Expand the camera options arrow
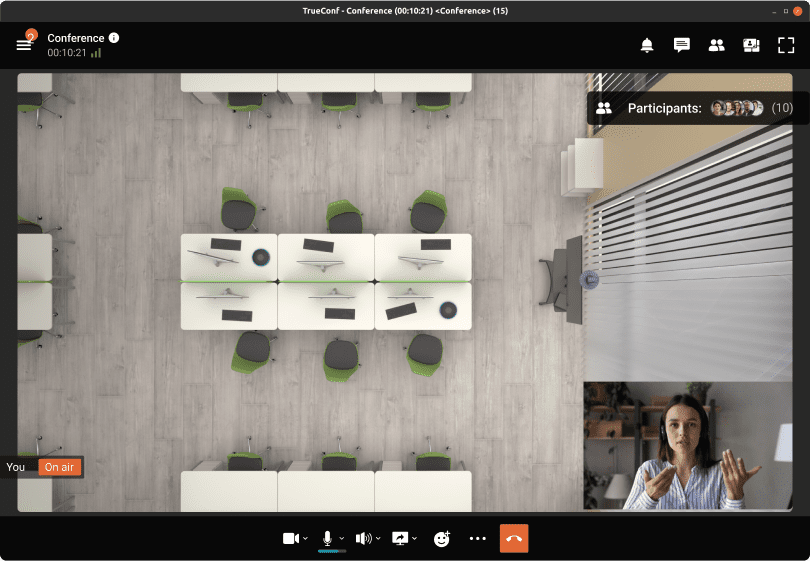 [x=305, y=539]
